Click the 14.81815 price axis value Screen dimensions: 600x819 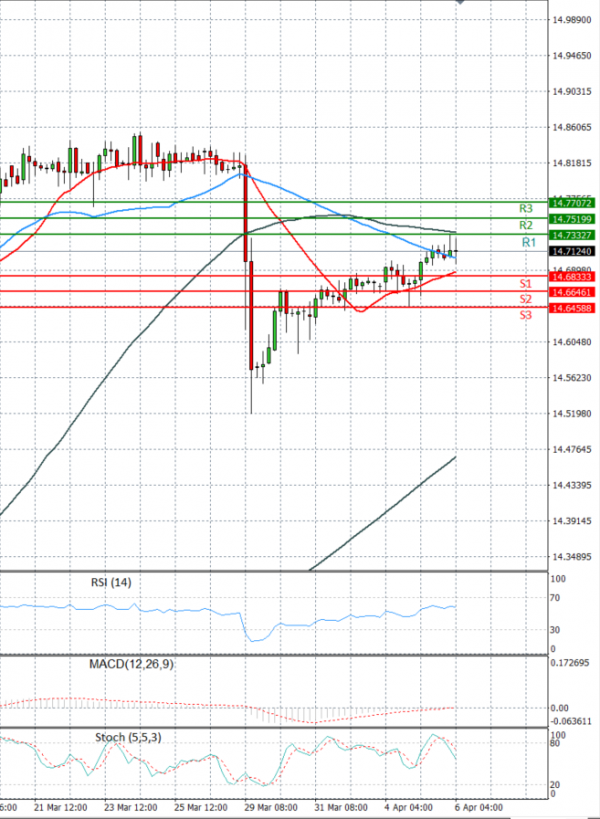pos(572,163)
